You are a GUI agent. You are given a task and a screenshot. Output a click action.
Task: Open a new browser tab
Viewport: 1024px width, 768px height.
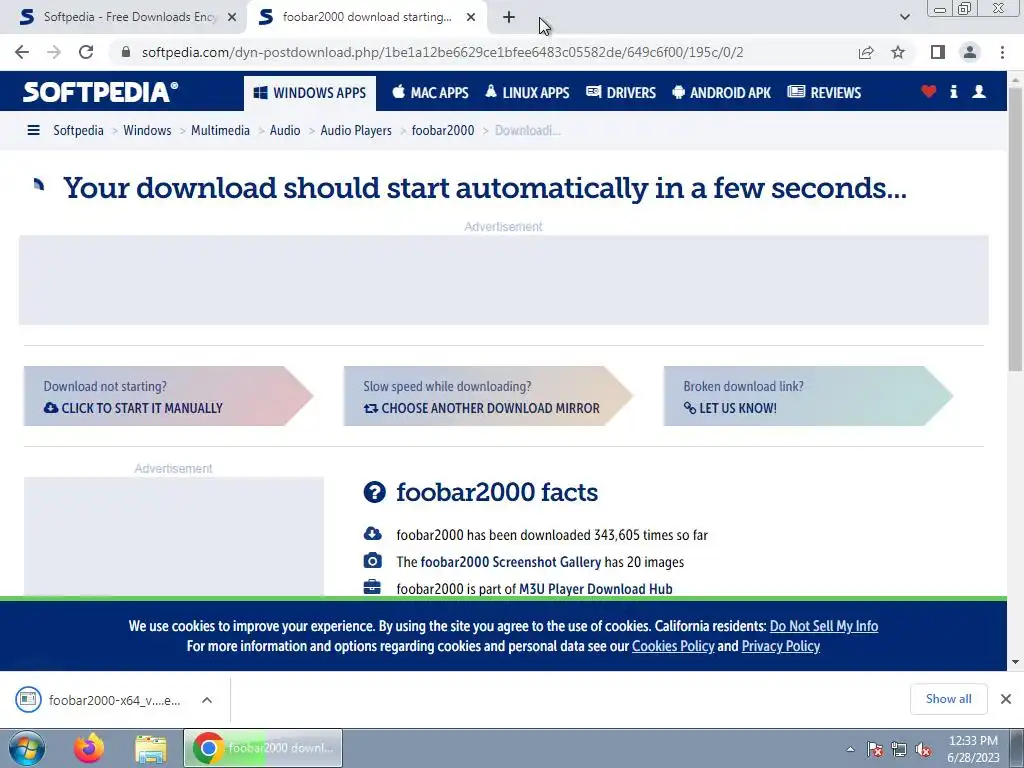click(x=509, y=18)
